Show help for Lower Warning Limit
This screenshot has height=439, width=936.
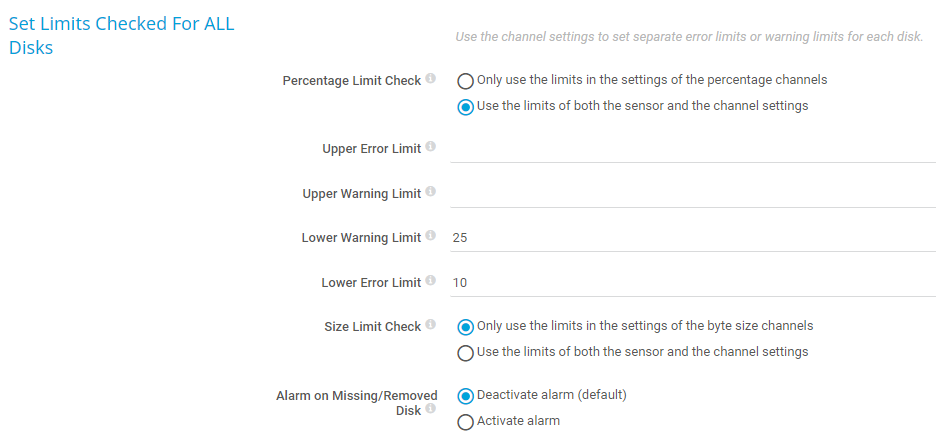click(x=430, y=236)
